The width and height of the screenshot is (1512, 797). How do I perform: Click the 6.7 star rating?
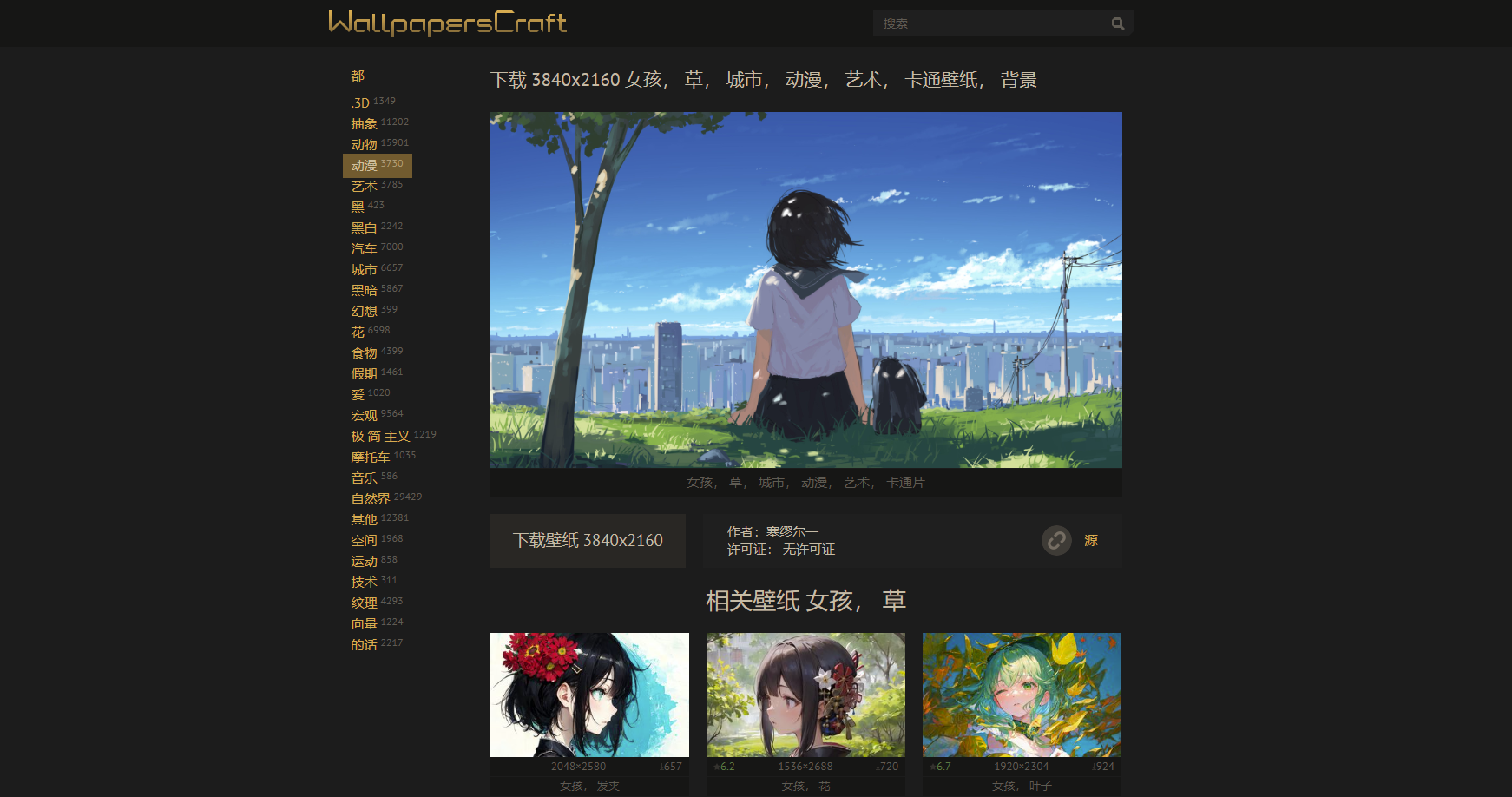click(941, 767)
